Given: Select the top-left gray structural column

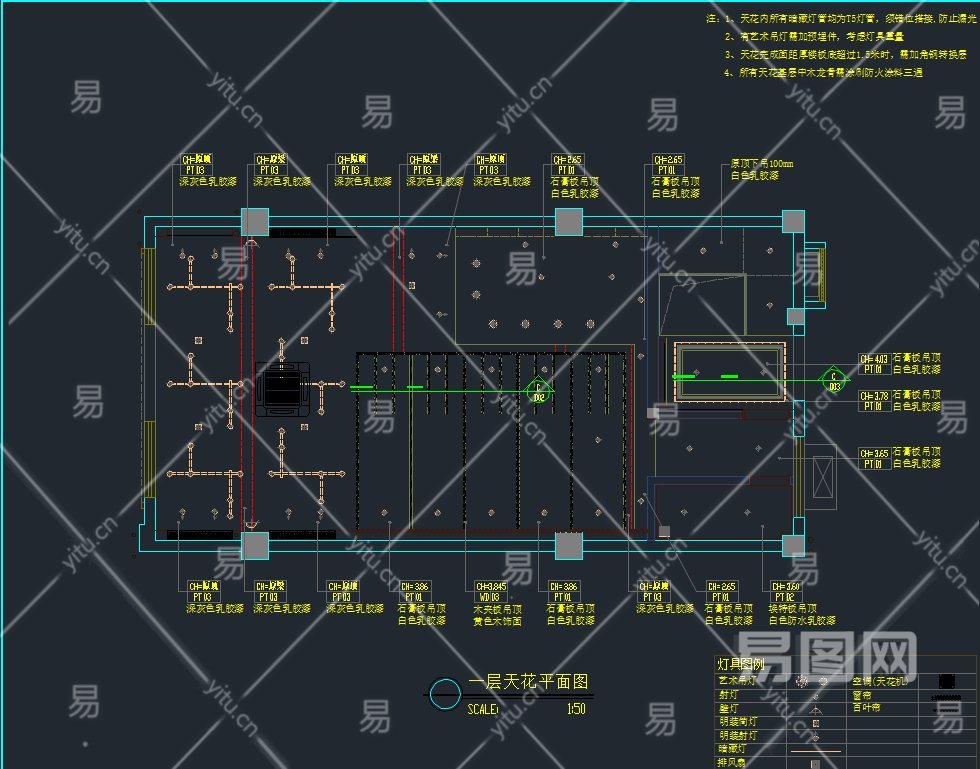Looking at the screenshot, I should click(255, 222).
